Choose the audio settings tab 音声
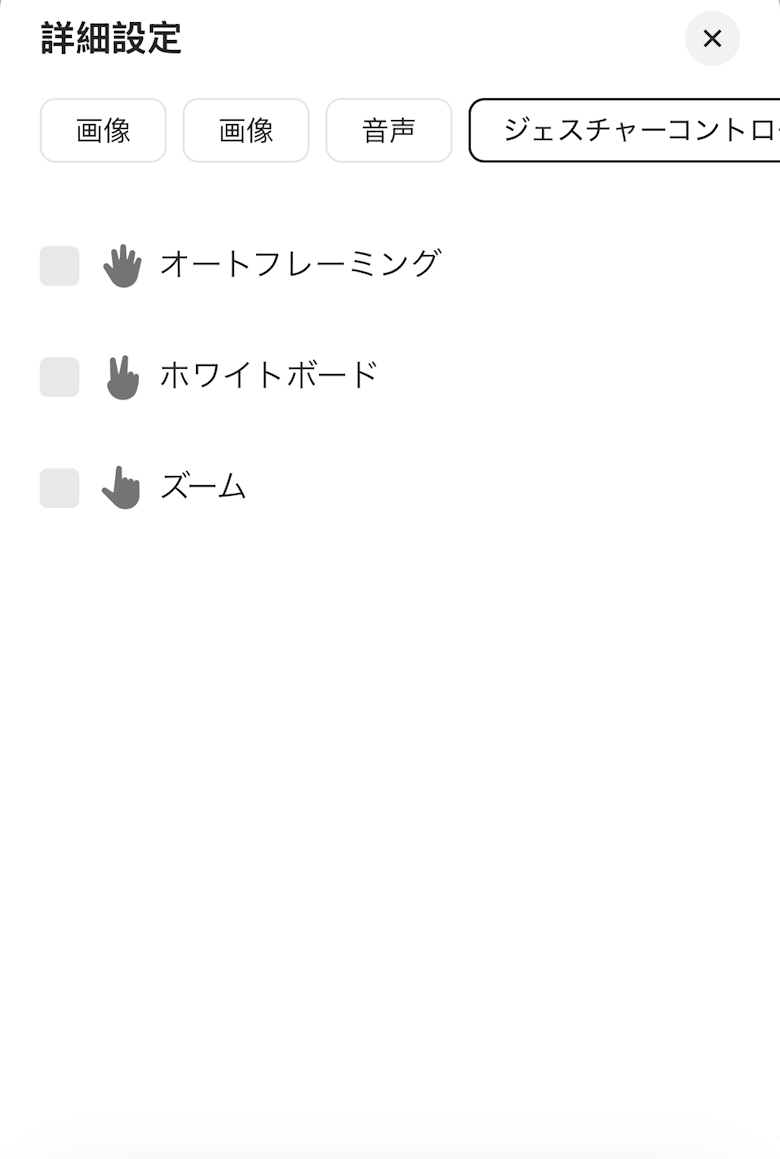780x1159 pixels. (389, 130)
